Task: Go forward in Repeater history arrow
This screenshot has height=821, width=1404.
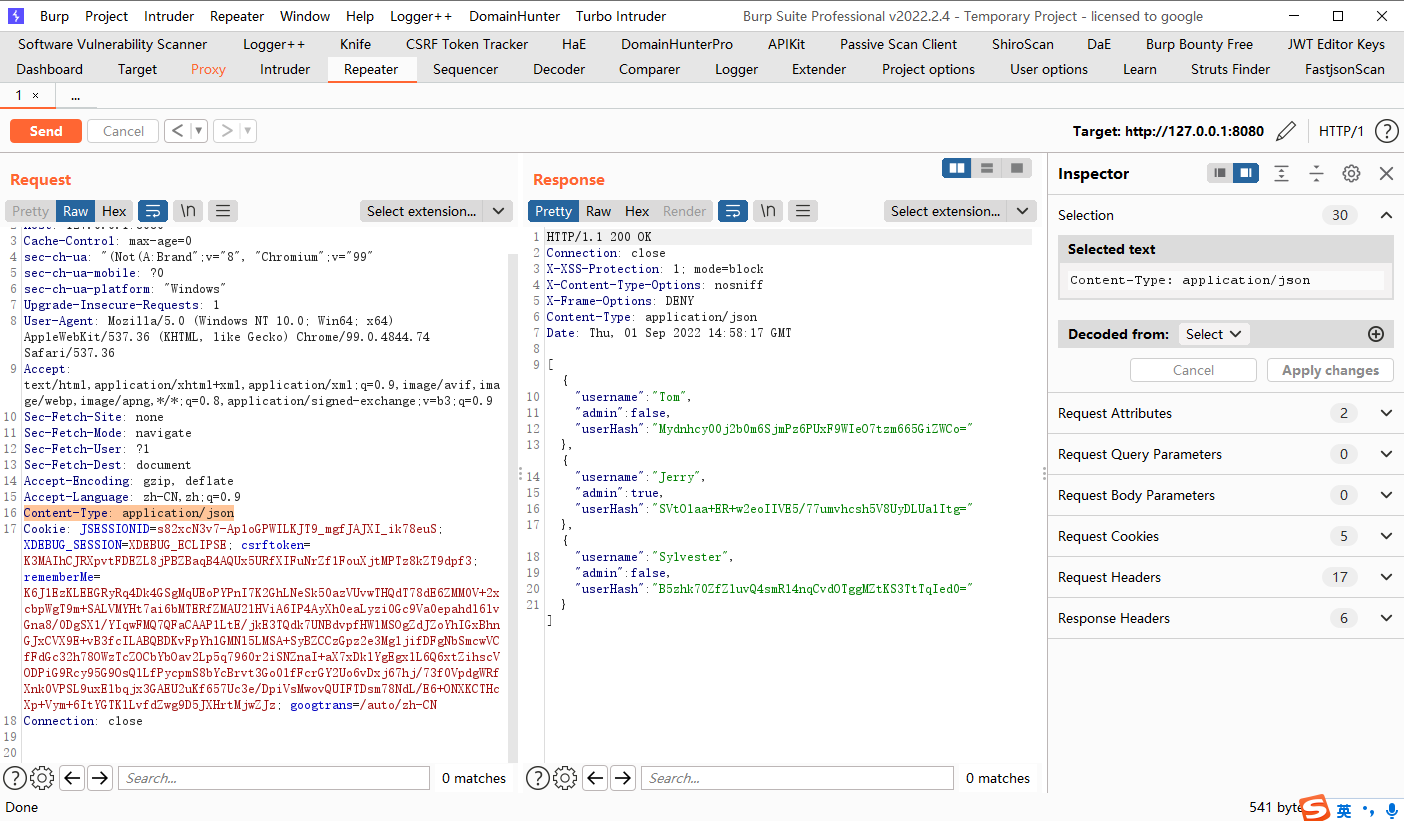Action: pos(226,131)
